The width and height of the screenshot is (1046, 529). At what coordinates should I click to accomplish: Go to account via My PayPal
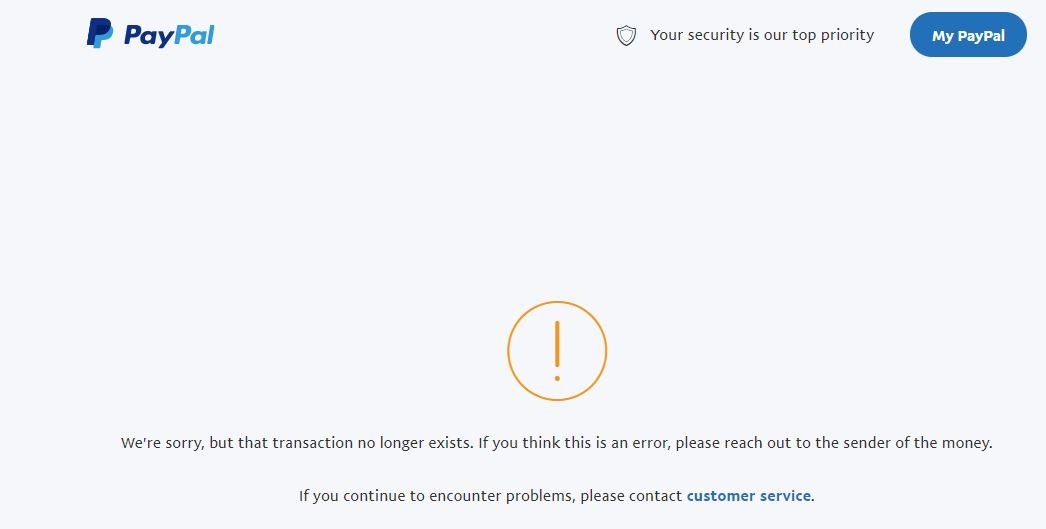968,35
